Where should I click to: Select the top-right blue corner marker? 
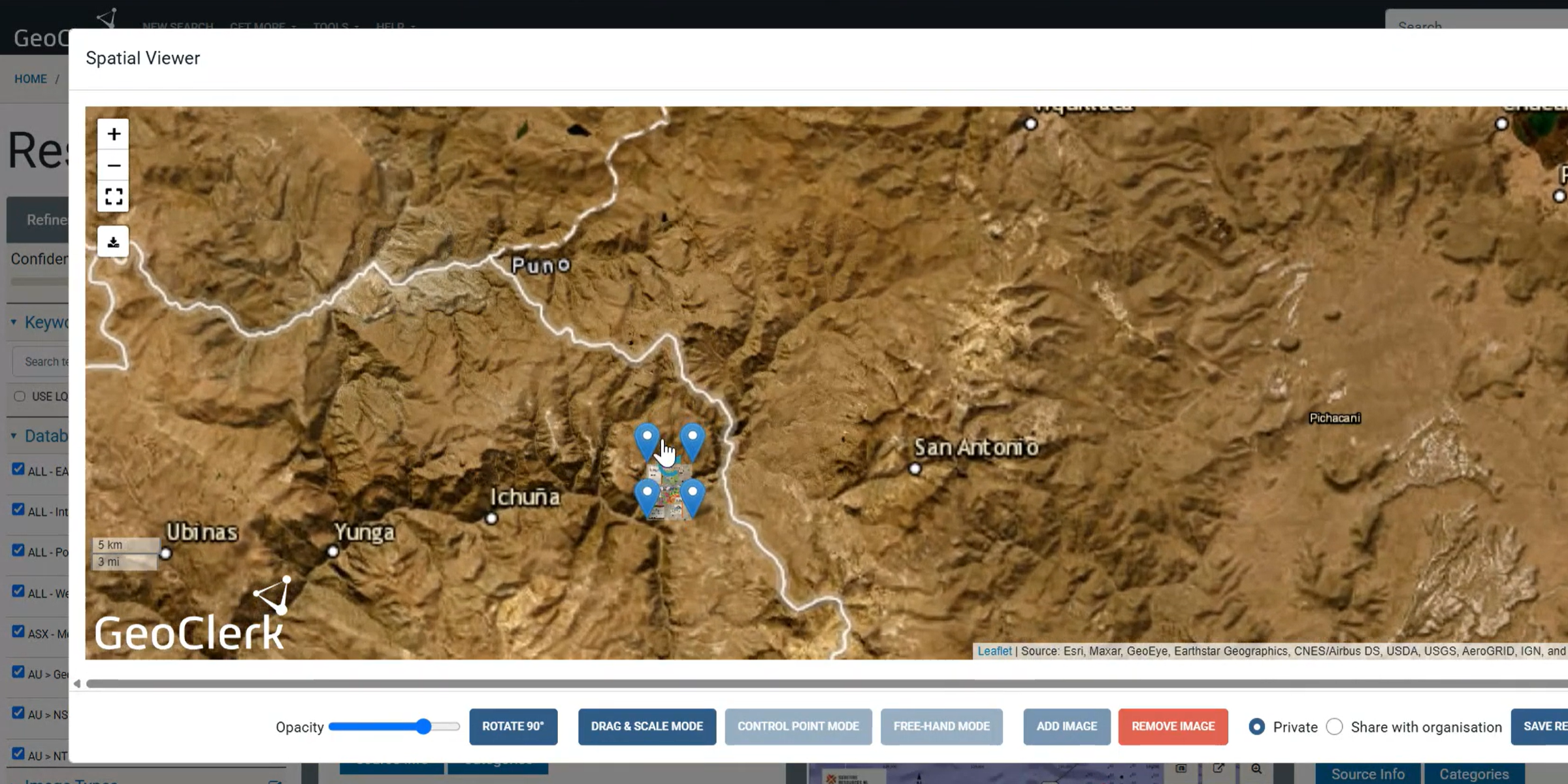pos(693,442)
